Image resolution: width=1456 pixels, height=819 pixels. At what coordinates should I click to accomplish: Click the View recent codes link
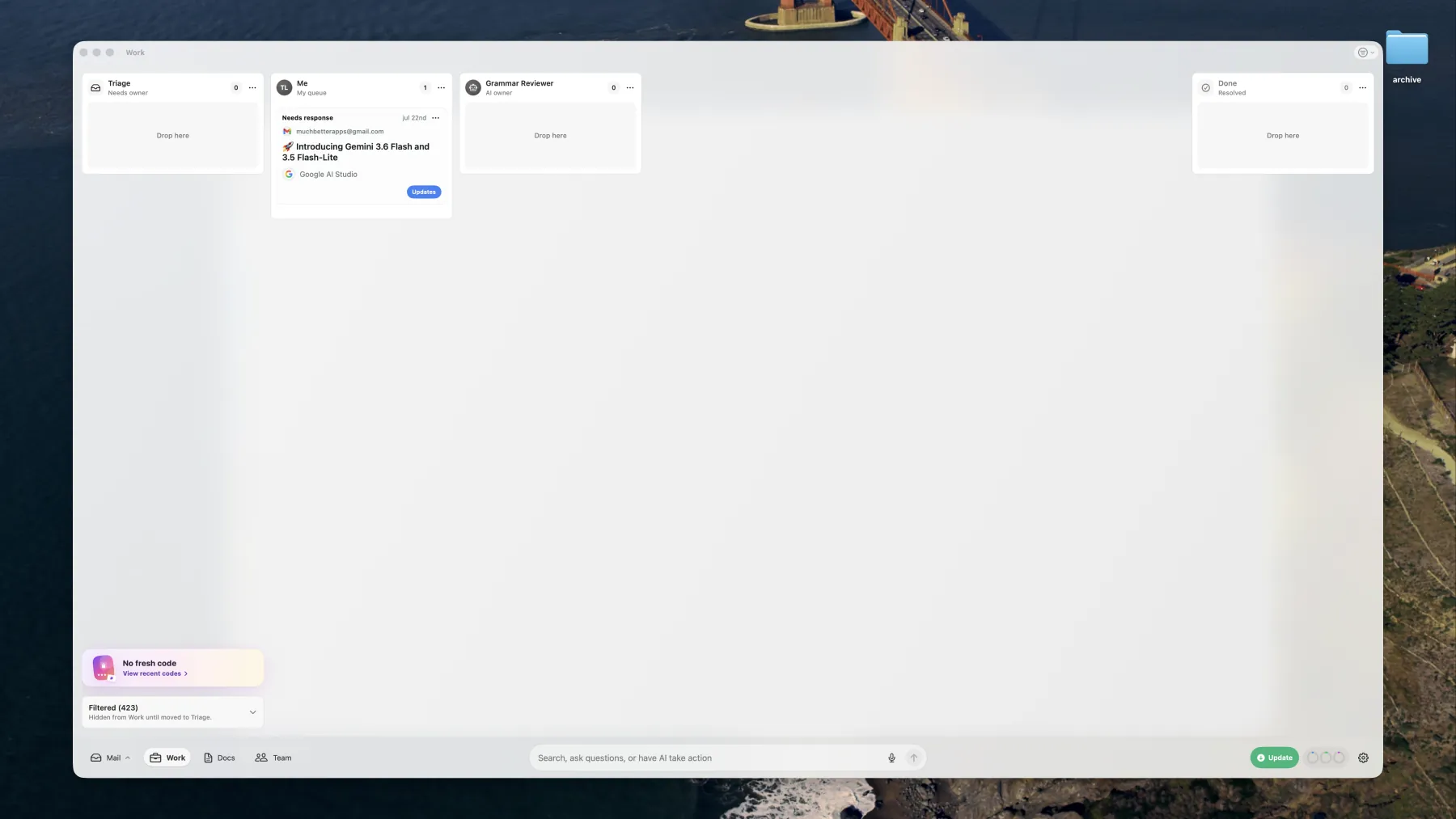[x=154, y=673]
